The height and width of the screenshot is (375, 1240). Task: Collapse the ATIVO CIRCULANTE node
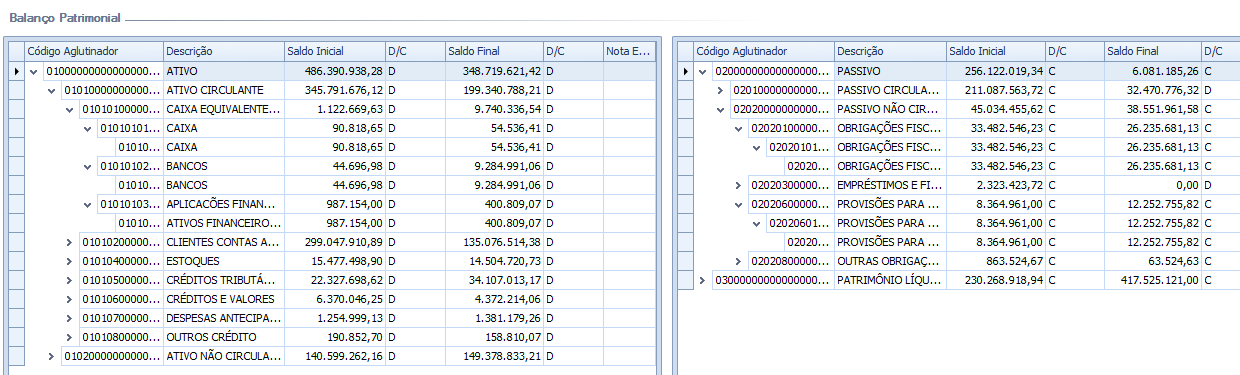(x=51, y=90)
